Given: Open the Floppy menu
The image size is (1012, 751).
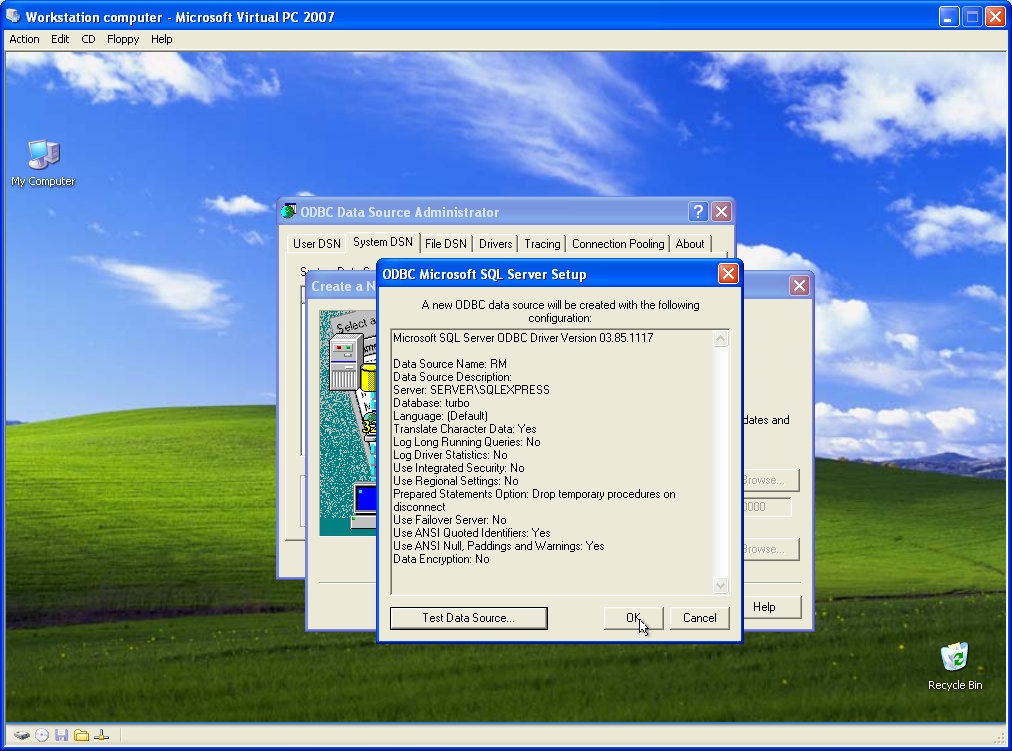Looking at the screenshot, I should click(x=123, y=39).
